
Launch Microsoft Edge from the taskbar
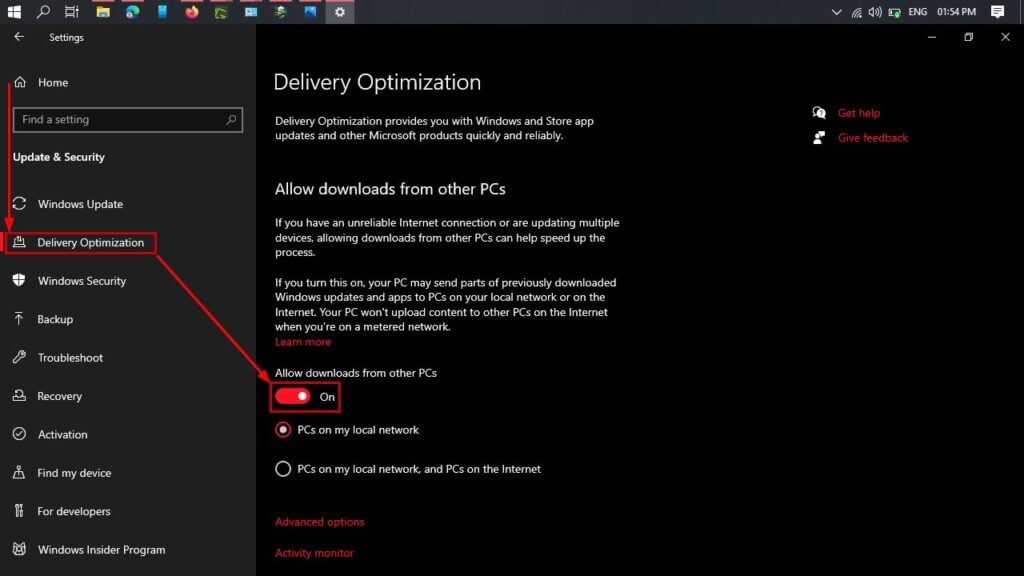pos(133,12)
